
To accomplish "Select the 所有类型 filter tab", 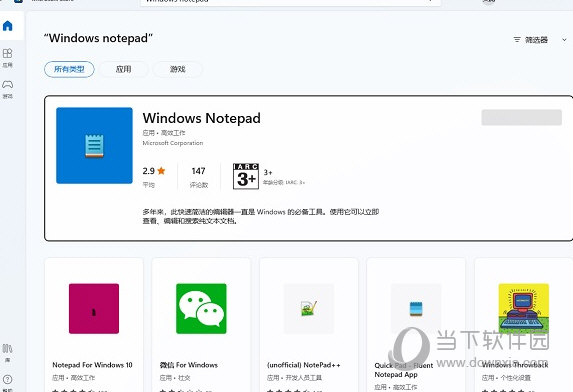I will click(69, 69).
